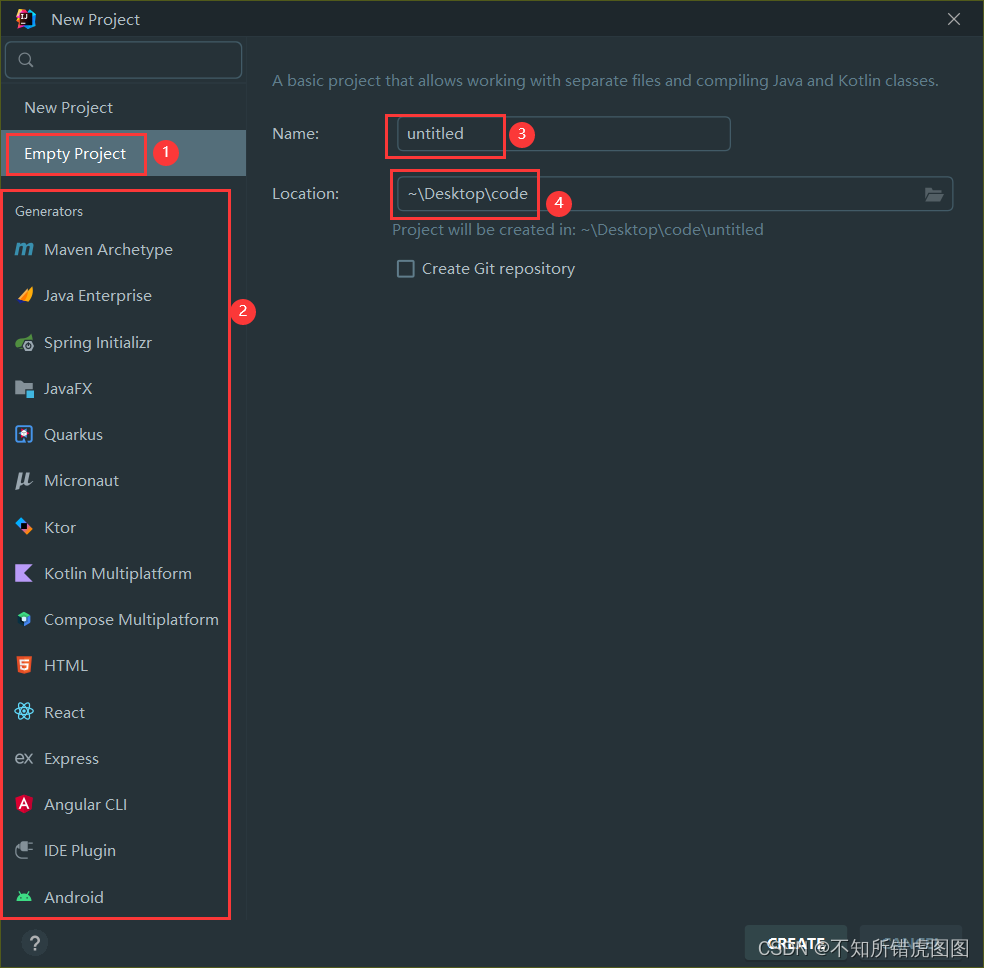Select the Compose Multiplatform label
984x968 pixels.
(131, 619)
